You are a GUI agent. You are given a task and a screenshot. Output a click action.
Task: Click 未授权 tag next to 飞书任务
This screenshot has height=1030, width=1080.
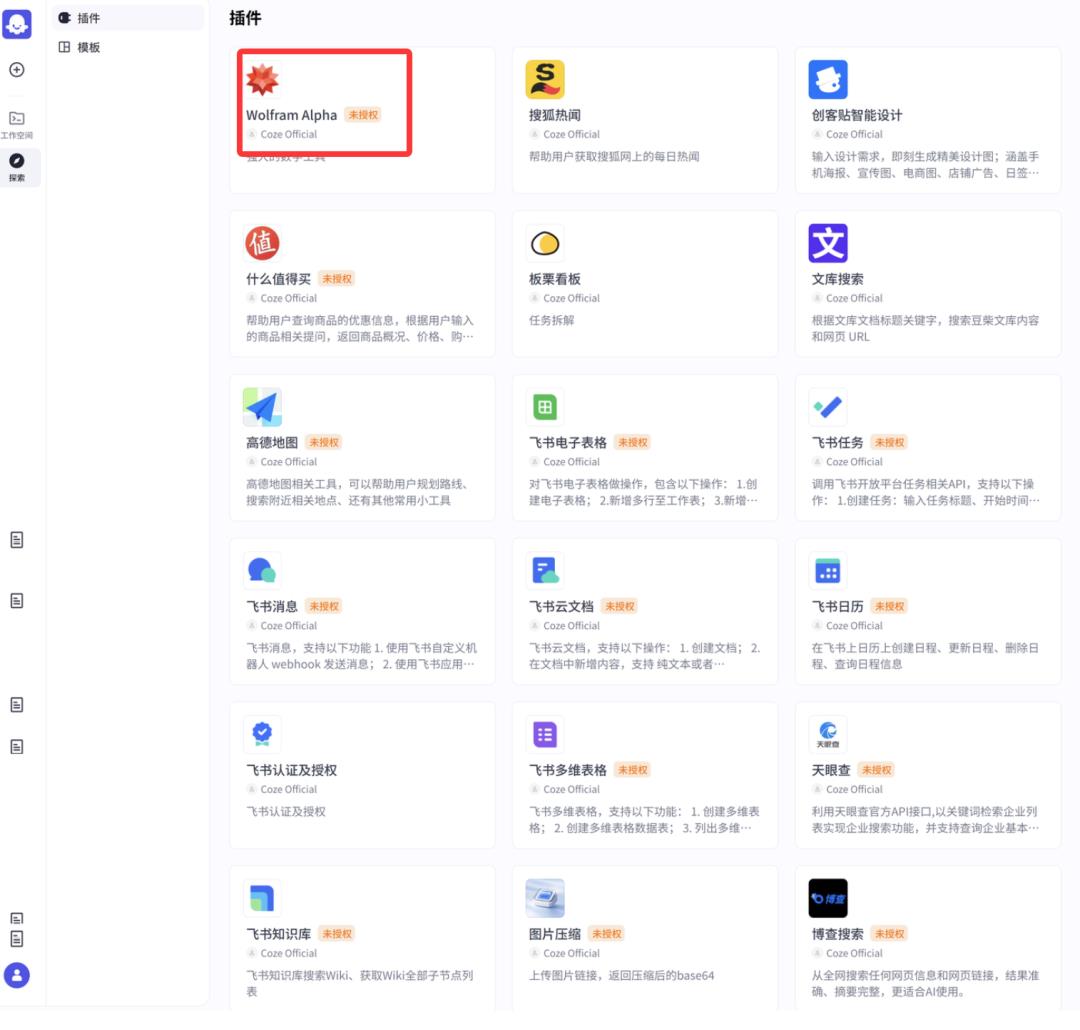(889, 442)
